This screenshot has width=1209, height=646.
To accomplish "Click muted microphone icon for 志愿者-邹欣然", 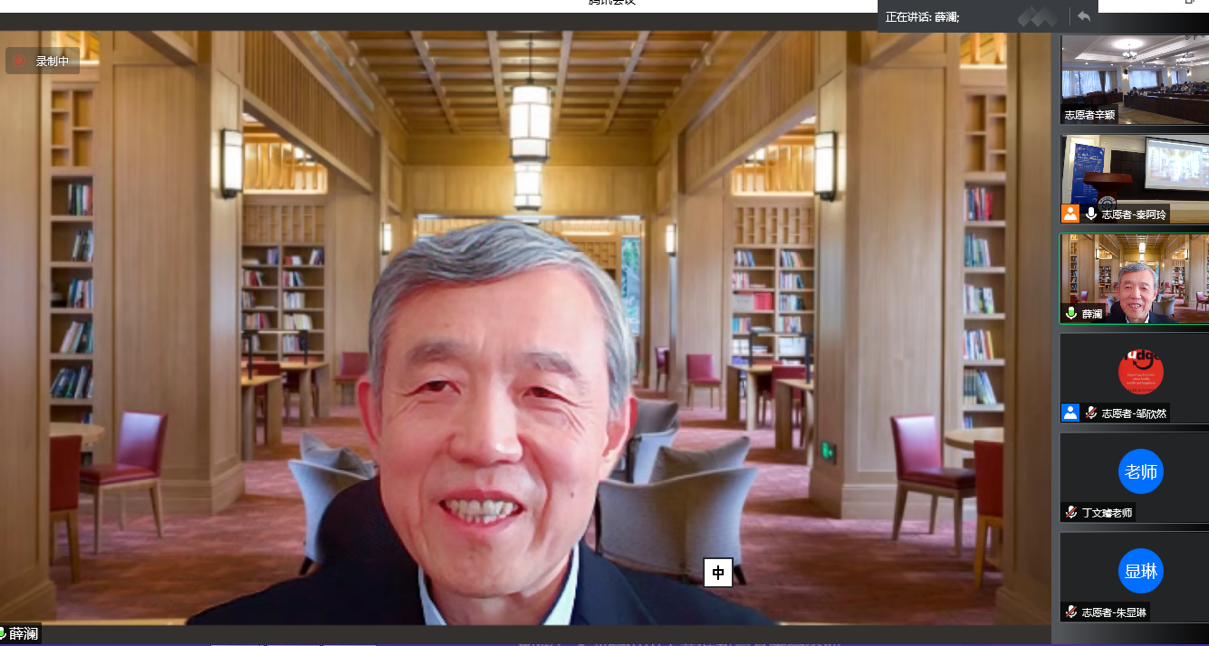I will click(x=1091, y=412).
